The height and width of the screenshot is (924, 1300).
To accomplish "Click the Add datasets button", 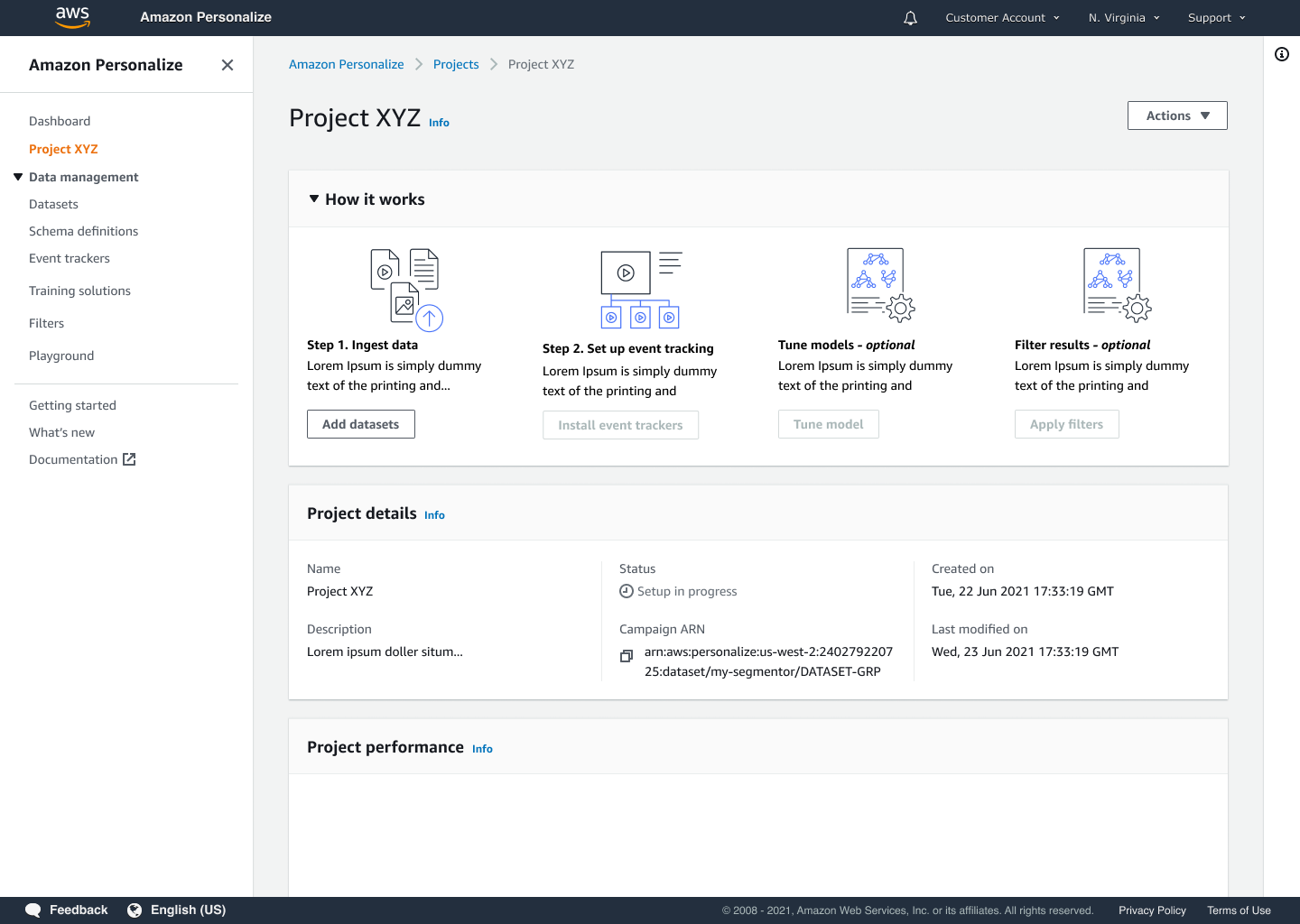I will 361,424.
